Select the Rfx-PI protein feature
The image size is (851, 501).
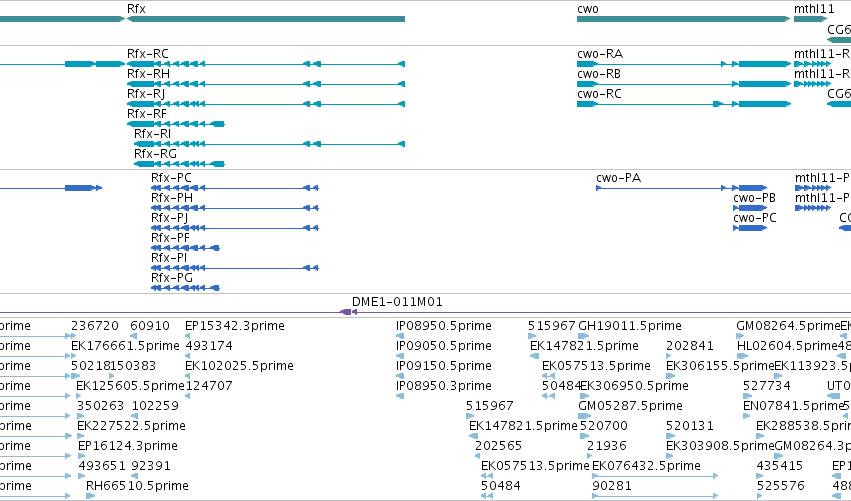click(169, 258)
